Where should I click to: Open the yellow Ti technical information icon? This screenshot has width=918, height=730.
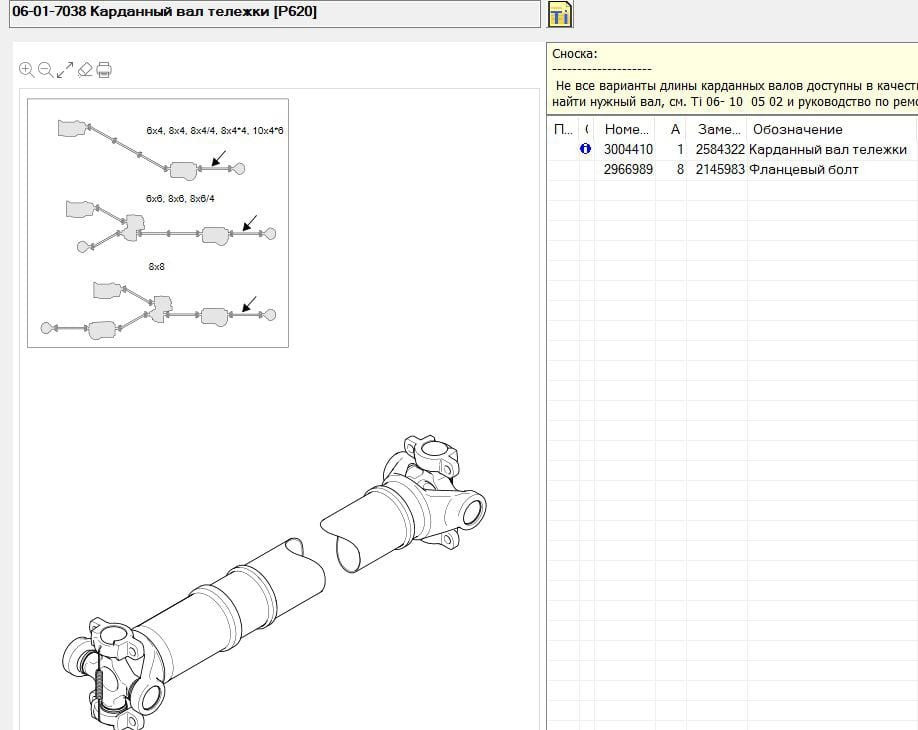pyautogui.click(x=560, y=14)
